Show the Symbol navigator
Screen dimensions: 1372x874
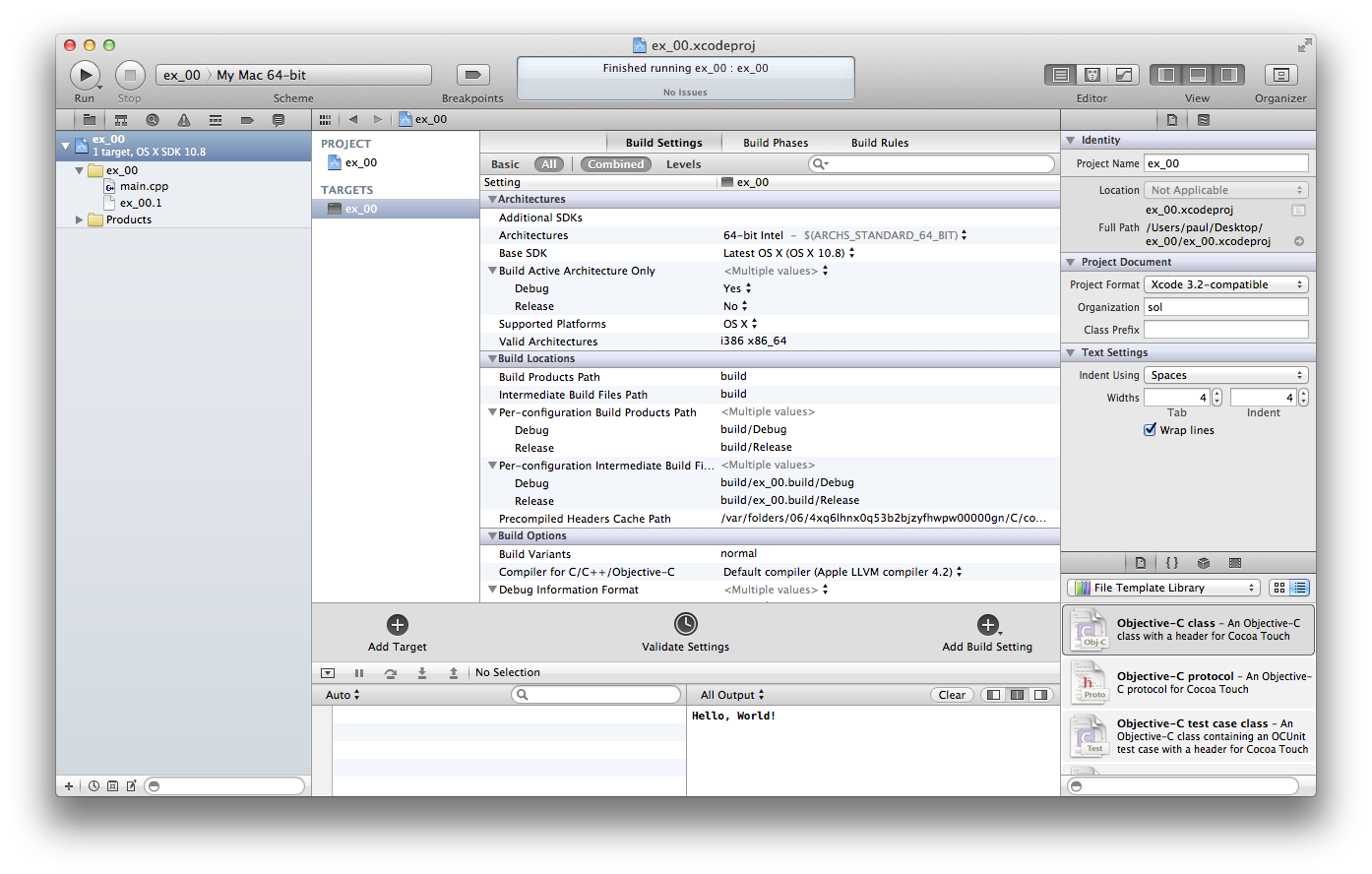pos(121,120)
